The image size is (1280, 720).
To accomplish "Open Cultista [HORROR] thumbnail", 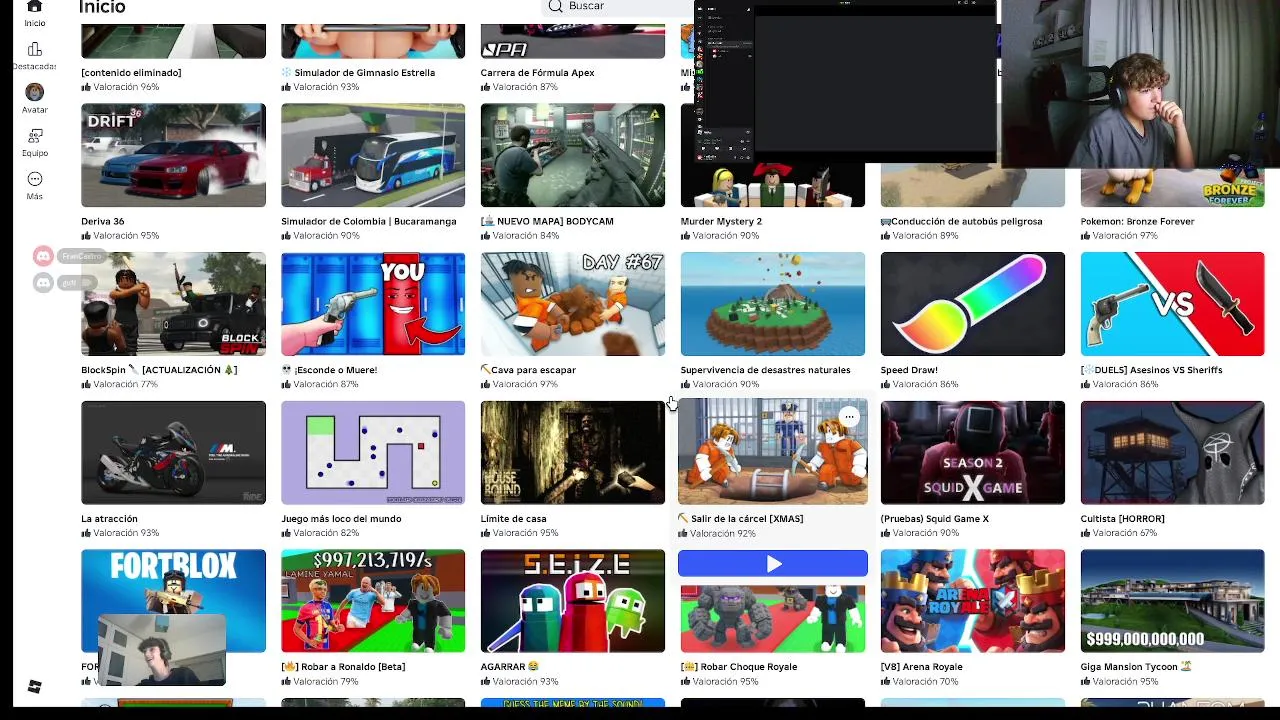I will tap(1173, 453).
